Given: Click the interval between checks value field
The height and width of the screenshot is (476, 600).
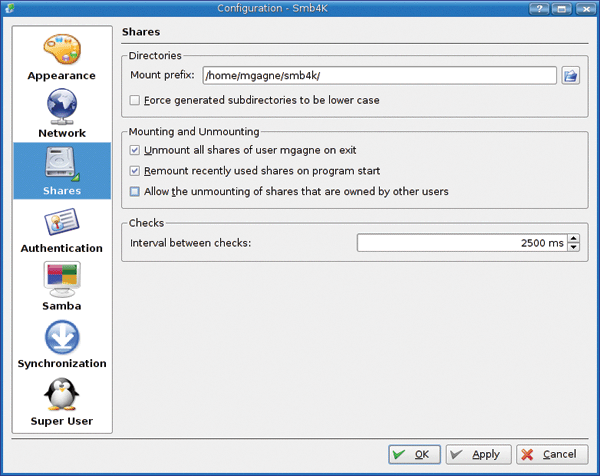Looking at the screenshot, I should click(x=460, y=243).
